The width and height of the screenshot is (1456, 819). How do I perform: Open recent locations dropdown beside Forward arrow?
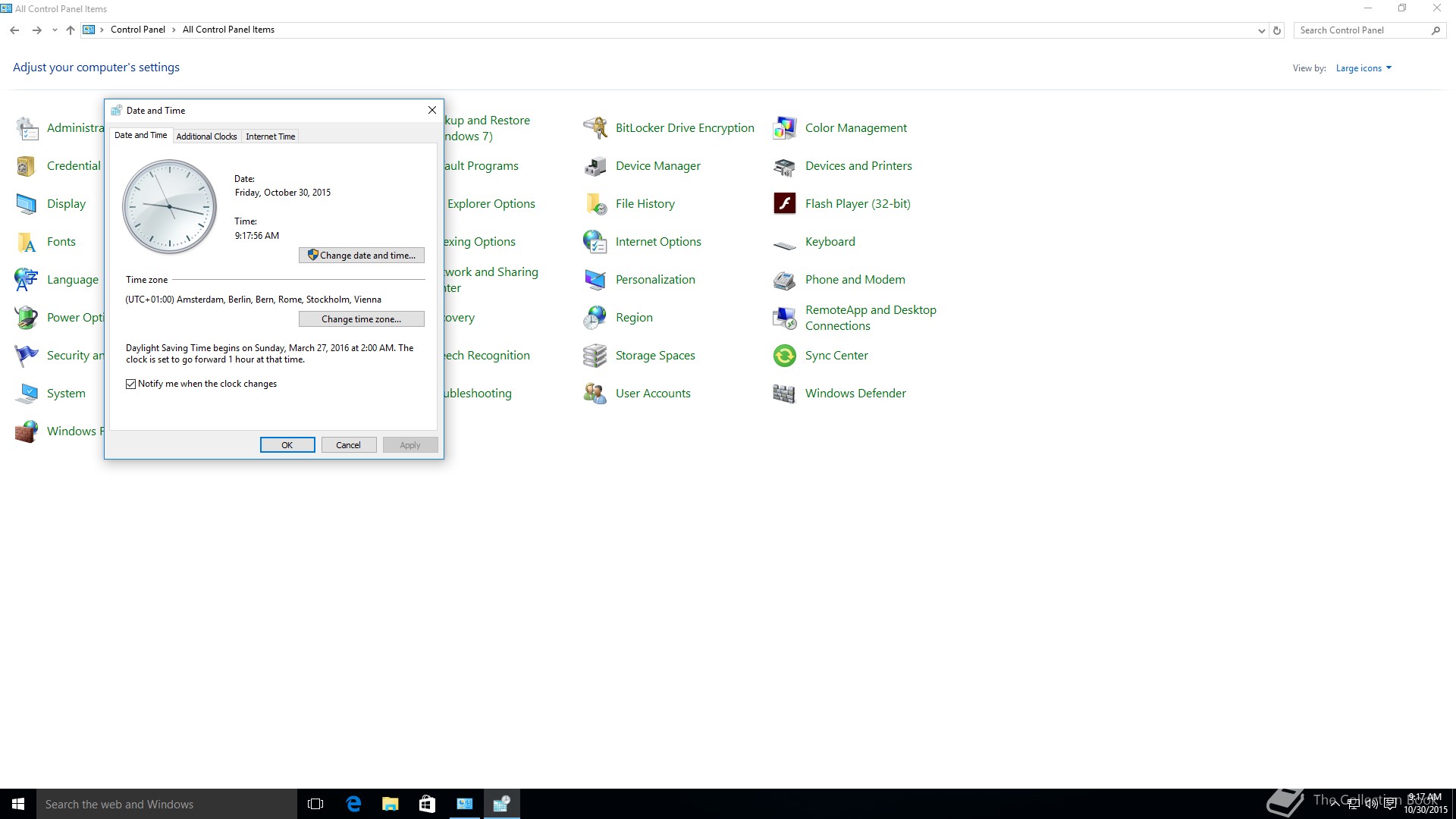tap(55, 30)
